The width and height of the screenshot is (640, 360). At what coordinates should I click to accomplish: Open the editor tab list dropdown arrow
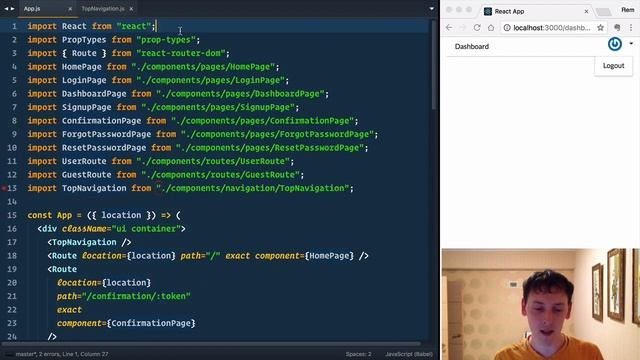431,9
